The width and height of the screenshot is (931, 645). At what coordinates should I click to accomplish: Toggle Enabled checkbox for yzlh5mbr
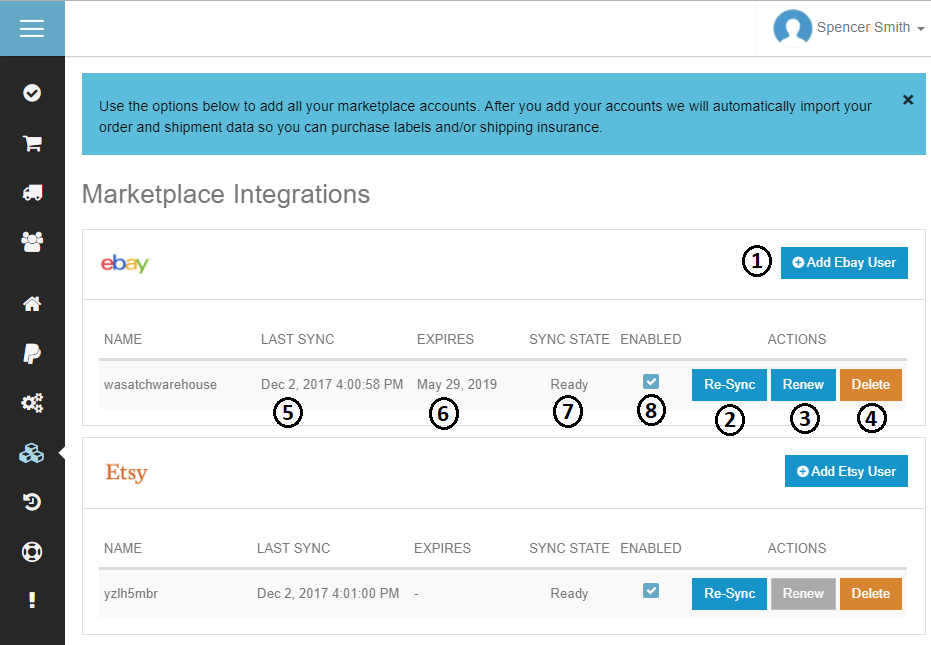(x=651, y=590)
